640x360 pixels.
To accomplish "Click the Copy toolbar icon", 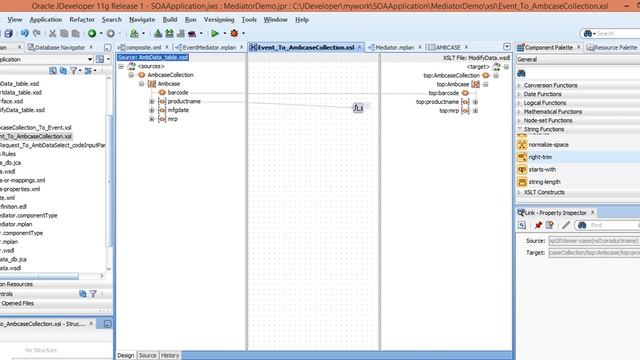I will pyautogui.click(x=64, y=33).
